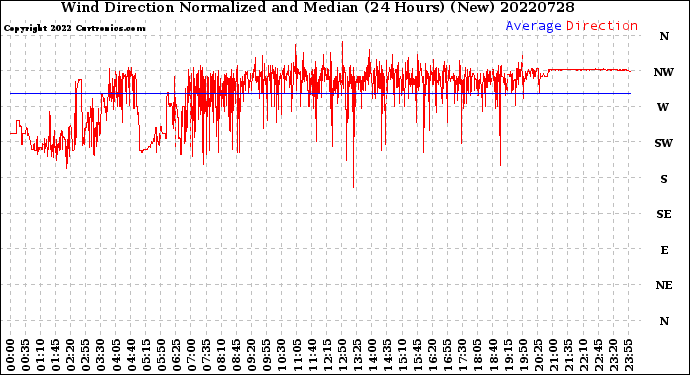
Task: Click the 11:05 time label
Action: (297, 355)
